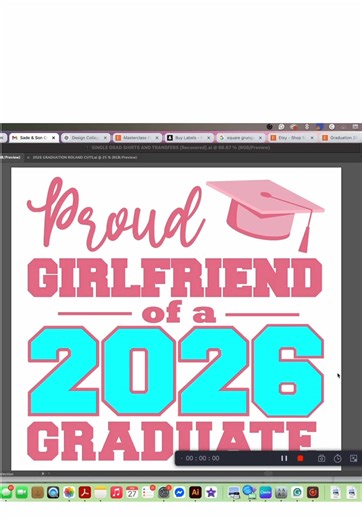Open the red recorder app in dock
This screenshot has height=520, width=362.
(313, 492)
